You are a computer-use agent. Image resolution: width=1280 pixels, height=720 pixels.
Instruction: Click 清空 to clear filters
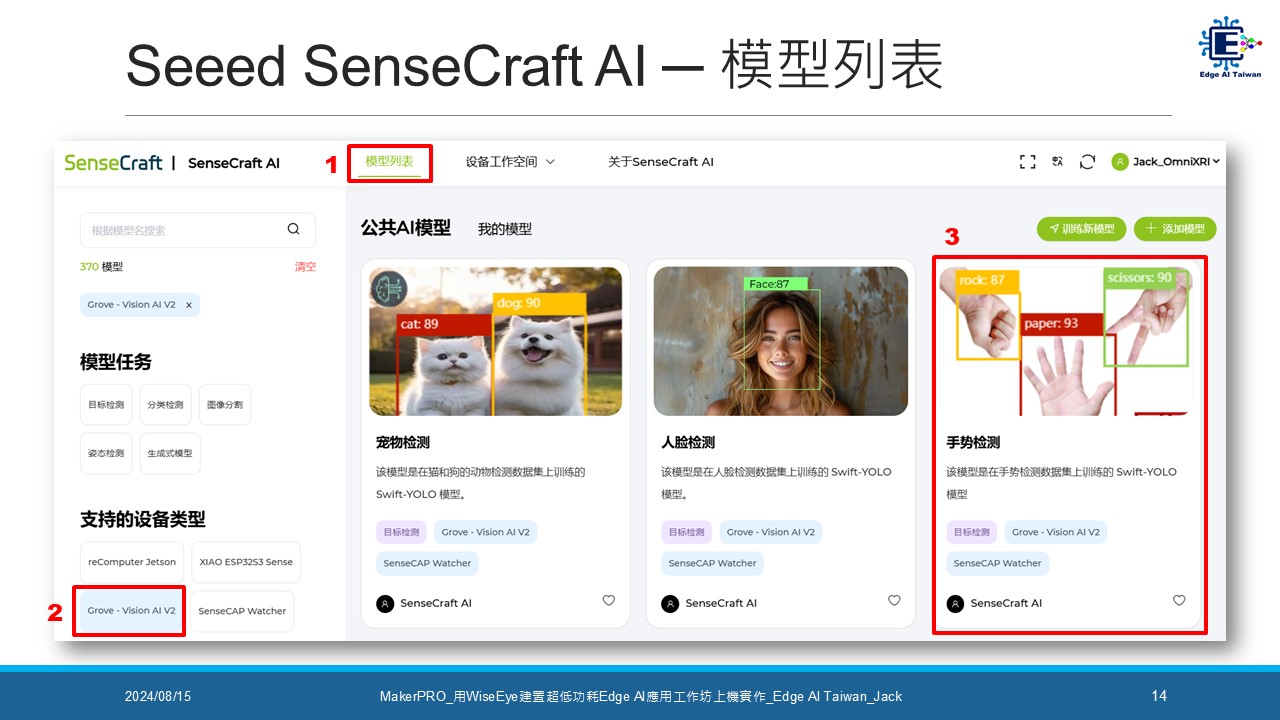click(x=305, y=267)
